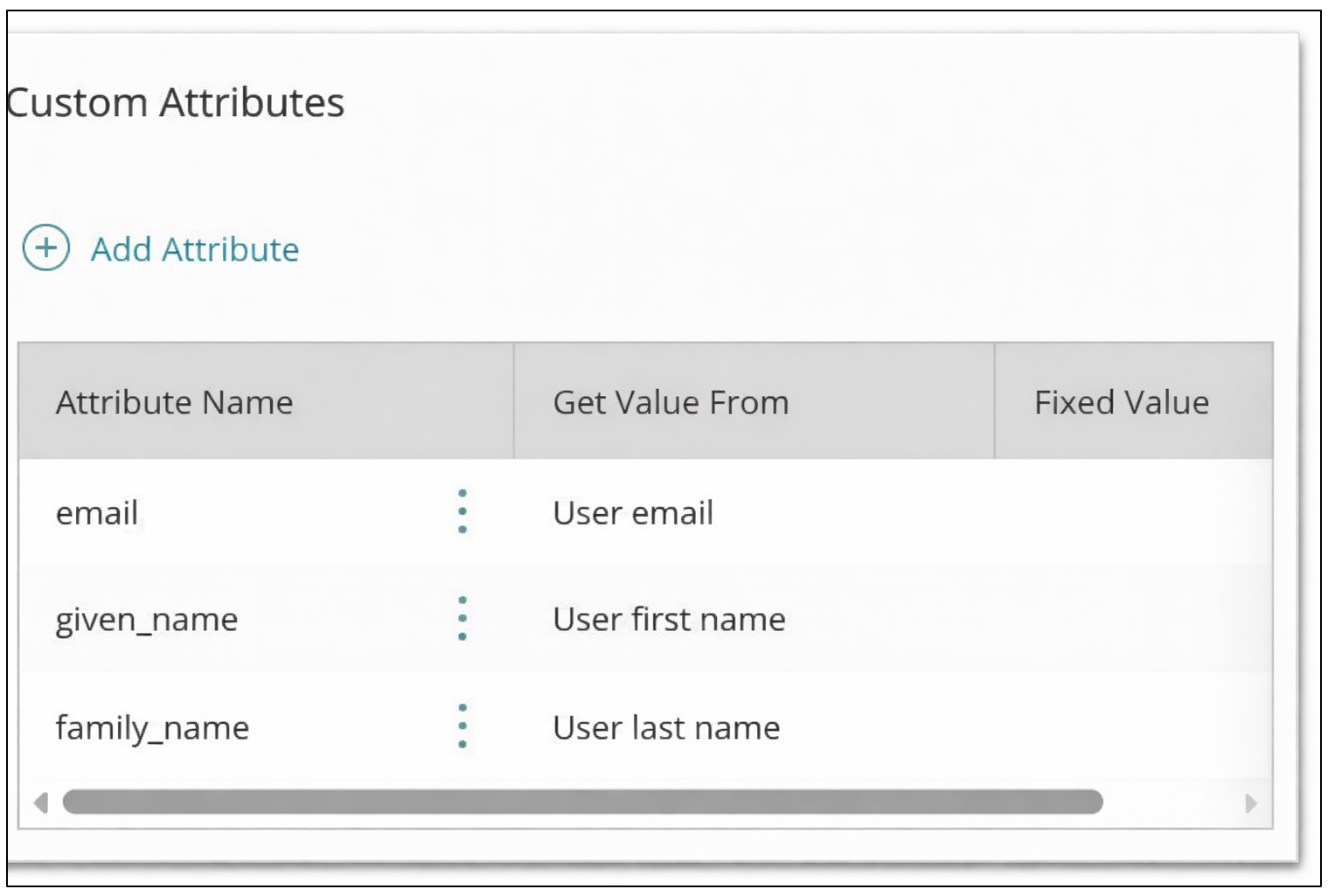Select the Get Value From column header
The width and height of the screenshot is (1328, 896).
(x=754, y=401)
